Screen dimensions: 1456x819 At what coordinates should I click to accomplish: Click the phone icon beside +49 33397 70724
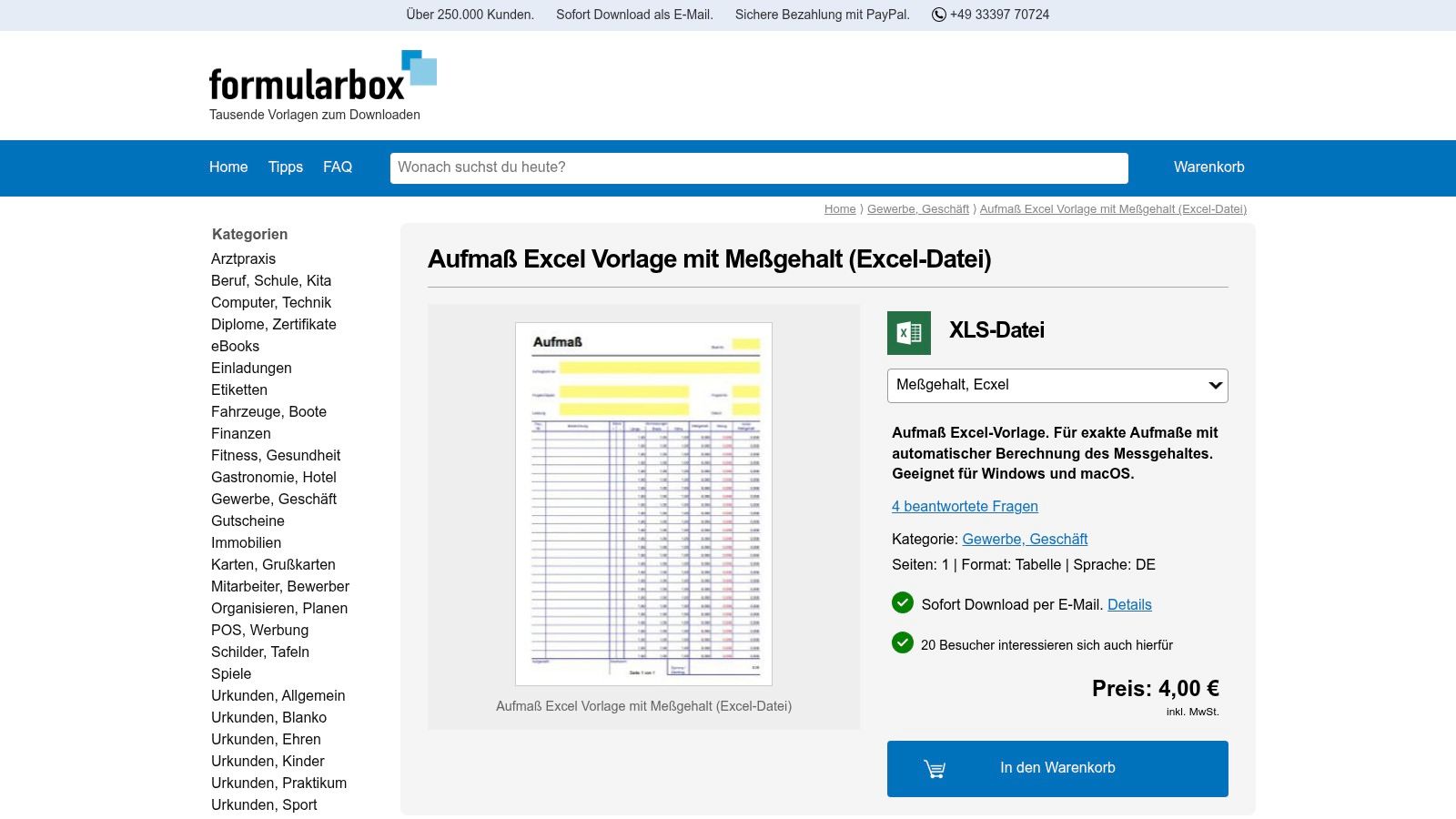pos(939,15)
